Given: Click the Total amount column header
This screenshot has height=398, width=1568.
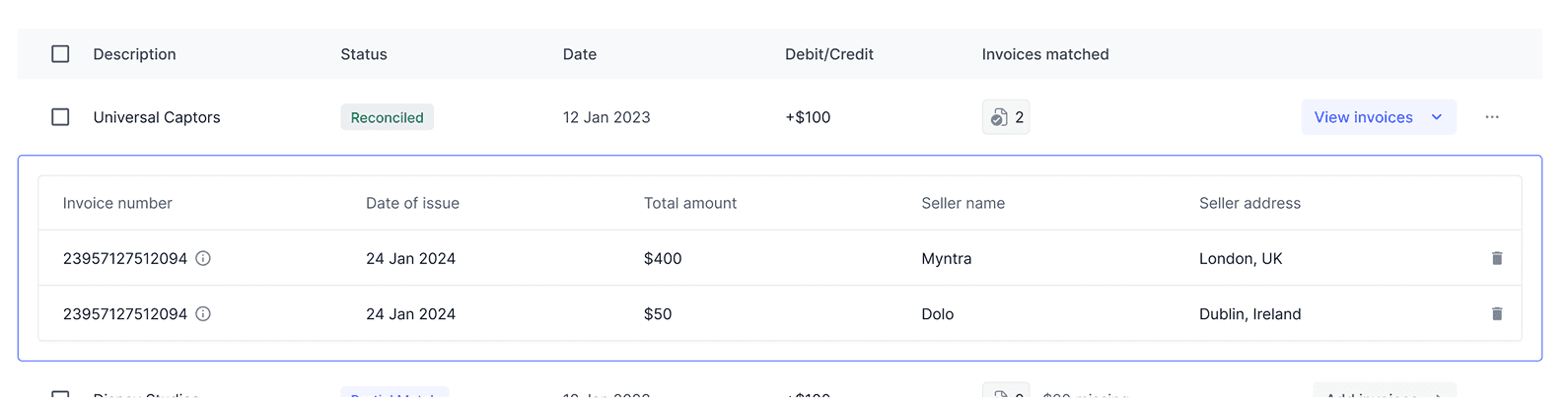Looking at the screenshot, I should (x=689, y=203).
